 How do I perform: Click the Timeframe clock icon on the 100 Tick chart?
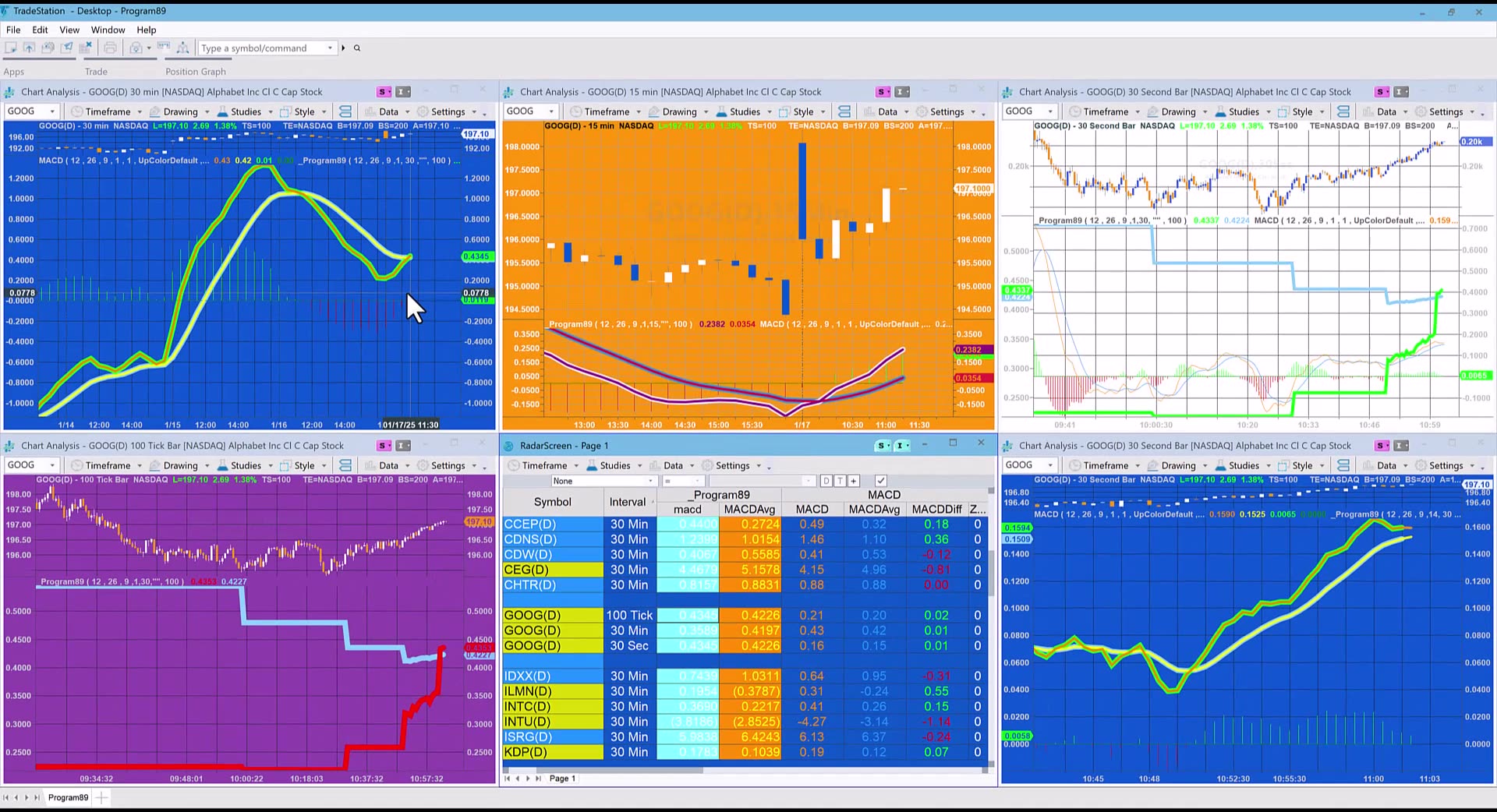(x=76, y=465)
